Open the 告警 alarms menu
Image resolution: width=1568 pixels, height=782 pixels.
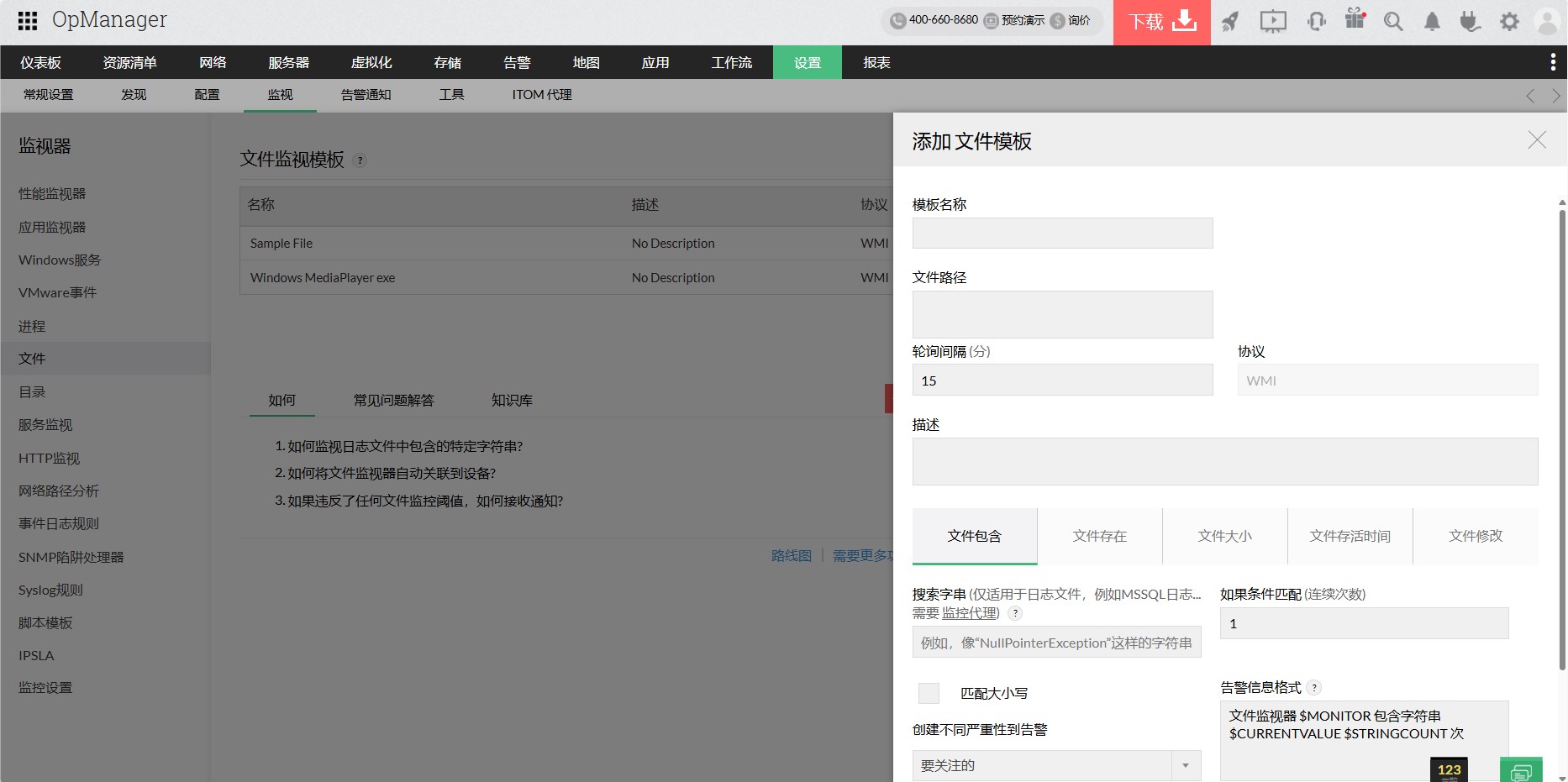point(517,62)
